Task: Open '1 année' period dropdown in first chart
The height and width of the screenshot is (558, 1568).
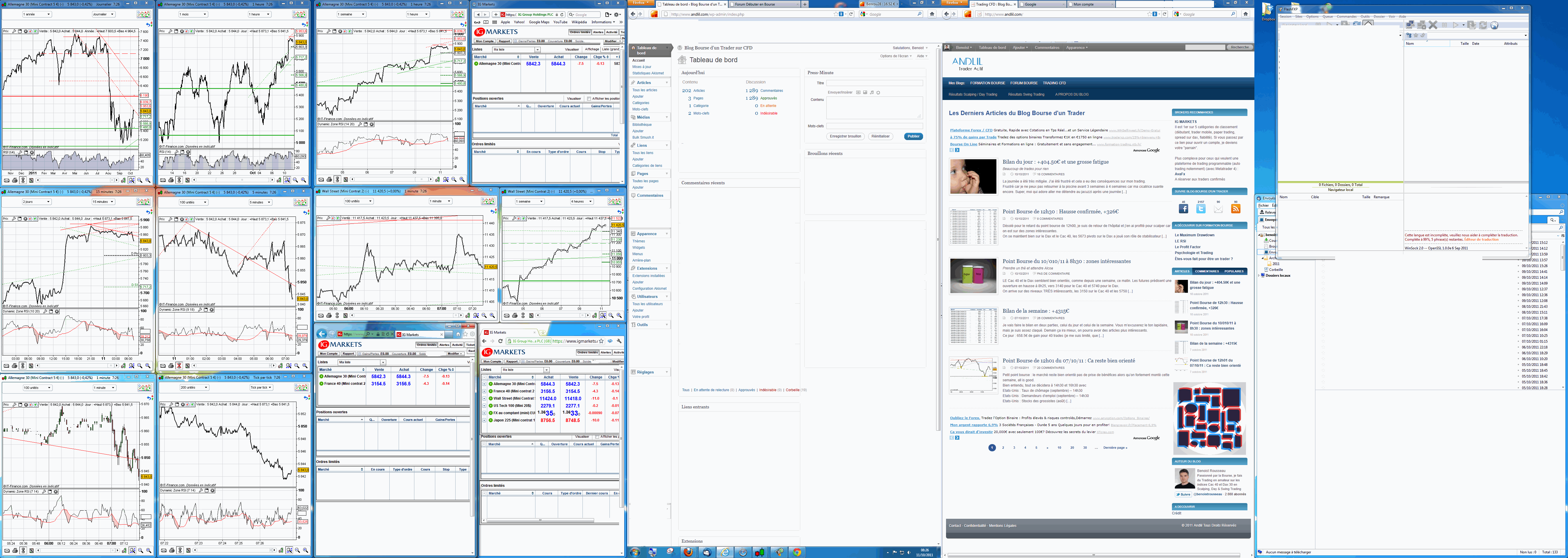Action: pyautogui.click(x=37, y=14)
